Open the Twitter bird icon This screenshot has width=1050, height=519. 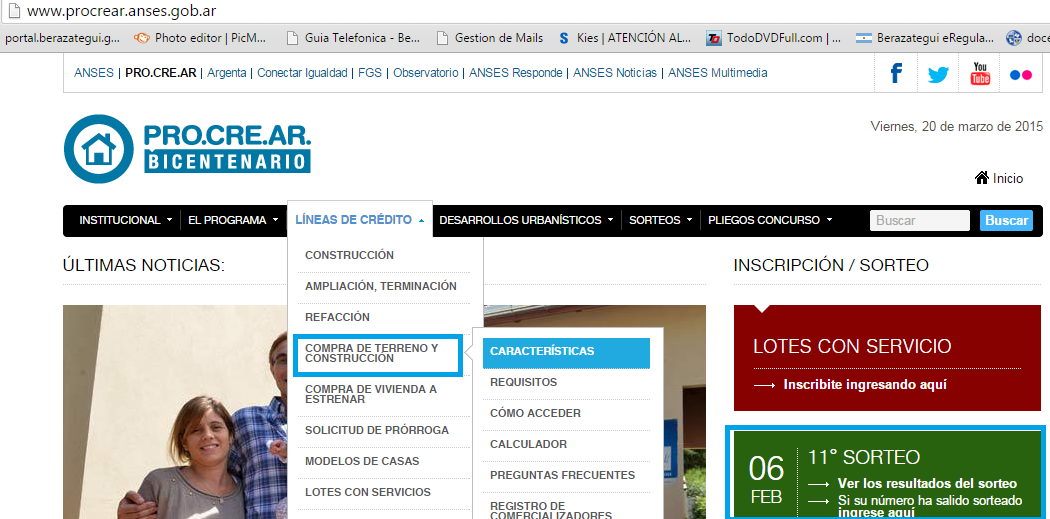938,74
